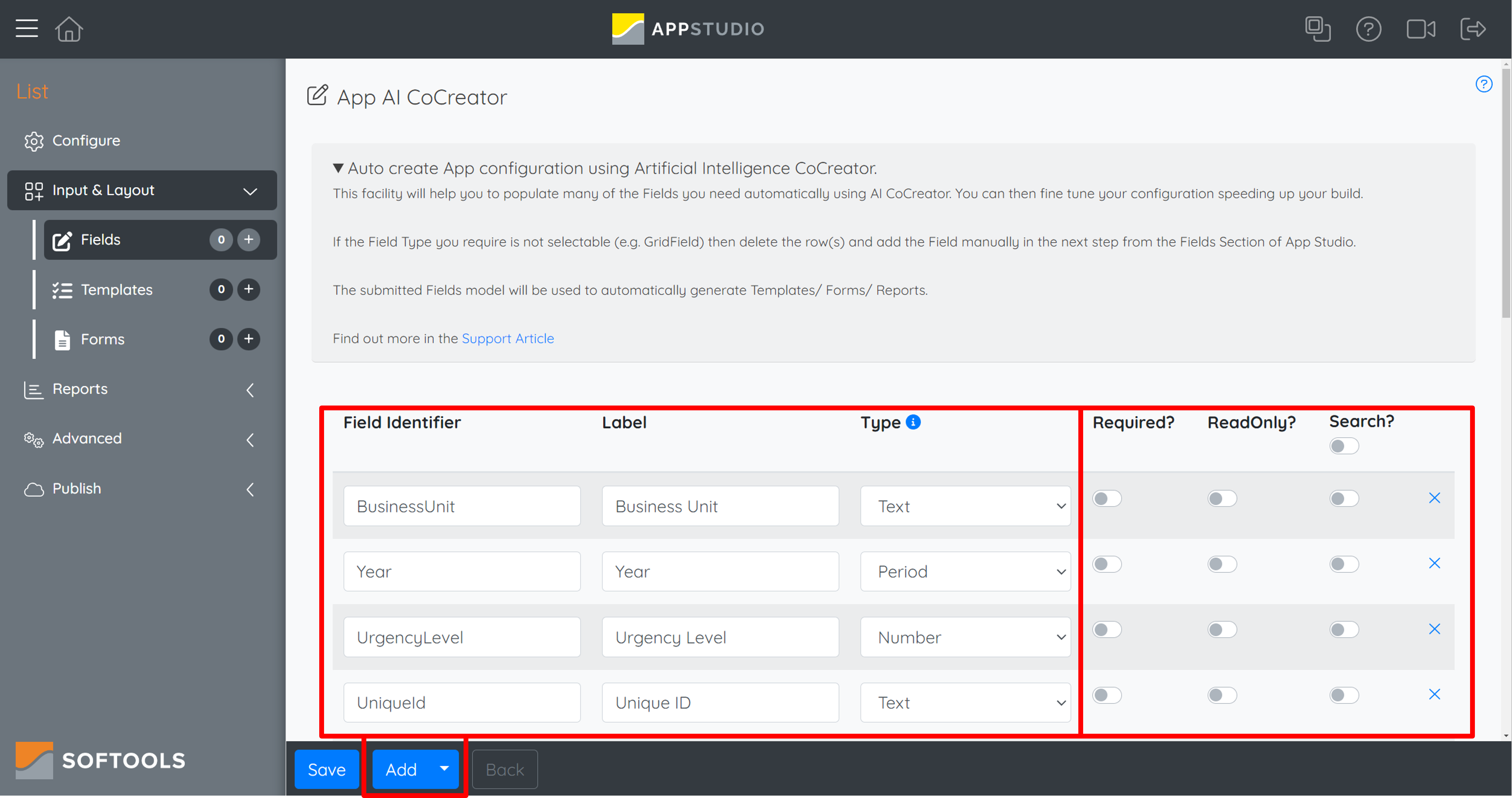Viewport: 1512px width, 798px height.
Task: Delete the BusinessUnit row with X icon
Action: pyautogui.click(x=1434, y=498)
